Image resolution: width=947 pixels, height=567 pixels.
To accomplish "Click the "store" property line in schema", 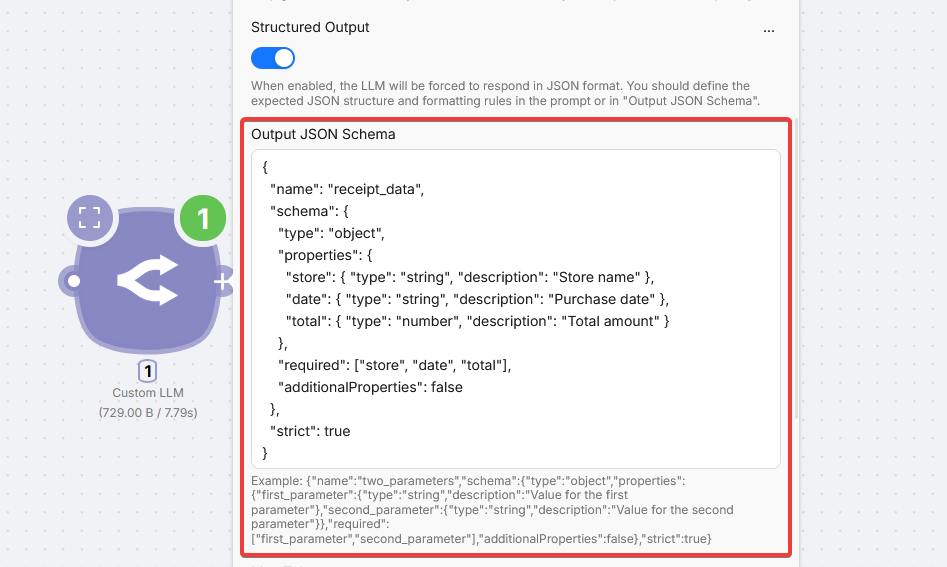I will coord(469,277).
